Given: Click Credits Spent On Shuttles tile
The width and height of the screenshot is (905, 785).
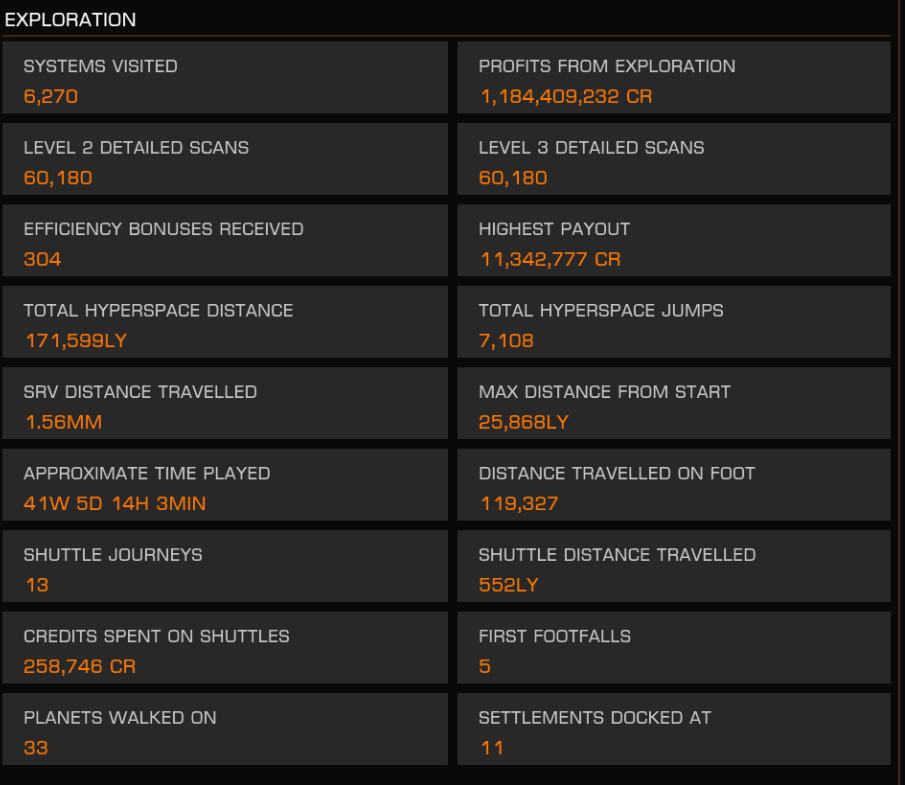Looking at the screenshot, I should (x=225, y=648).
